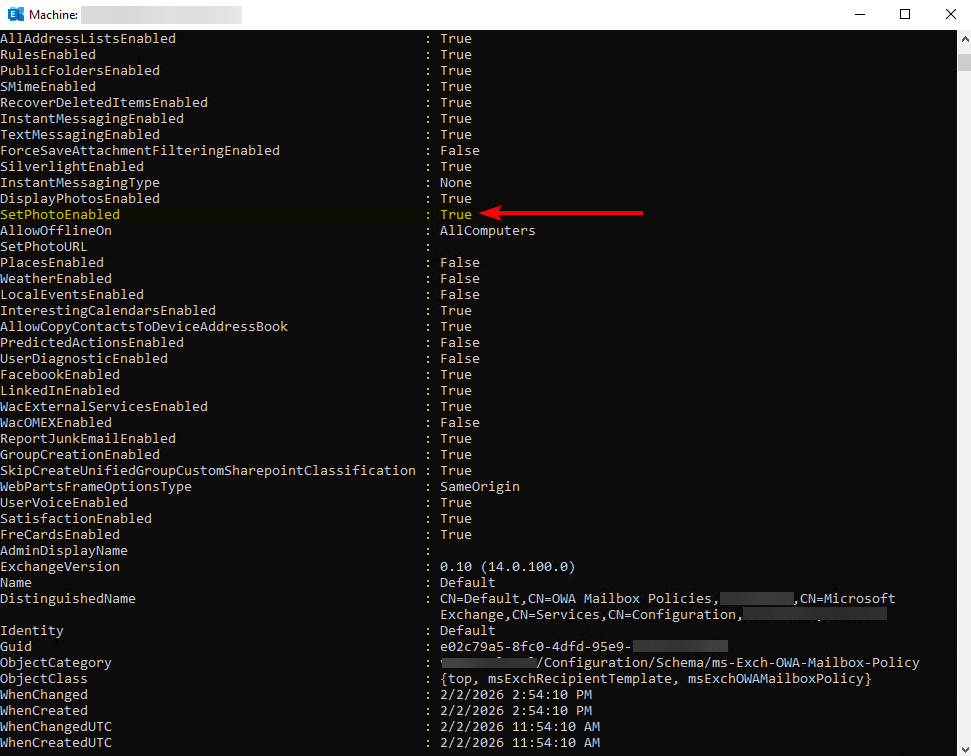Click the AllComputers value for AllowOfflineOn

coord(487,231)
